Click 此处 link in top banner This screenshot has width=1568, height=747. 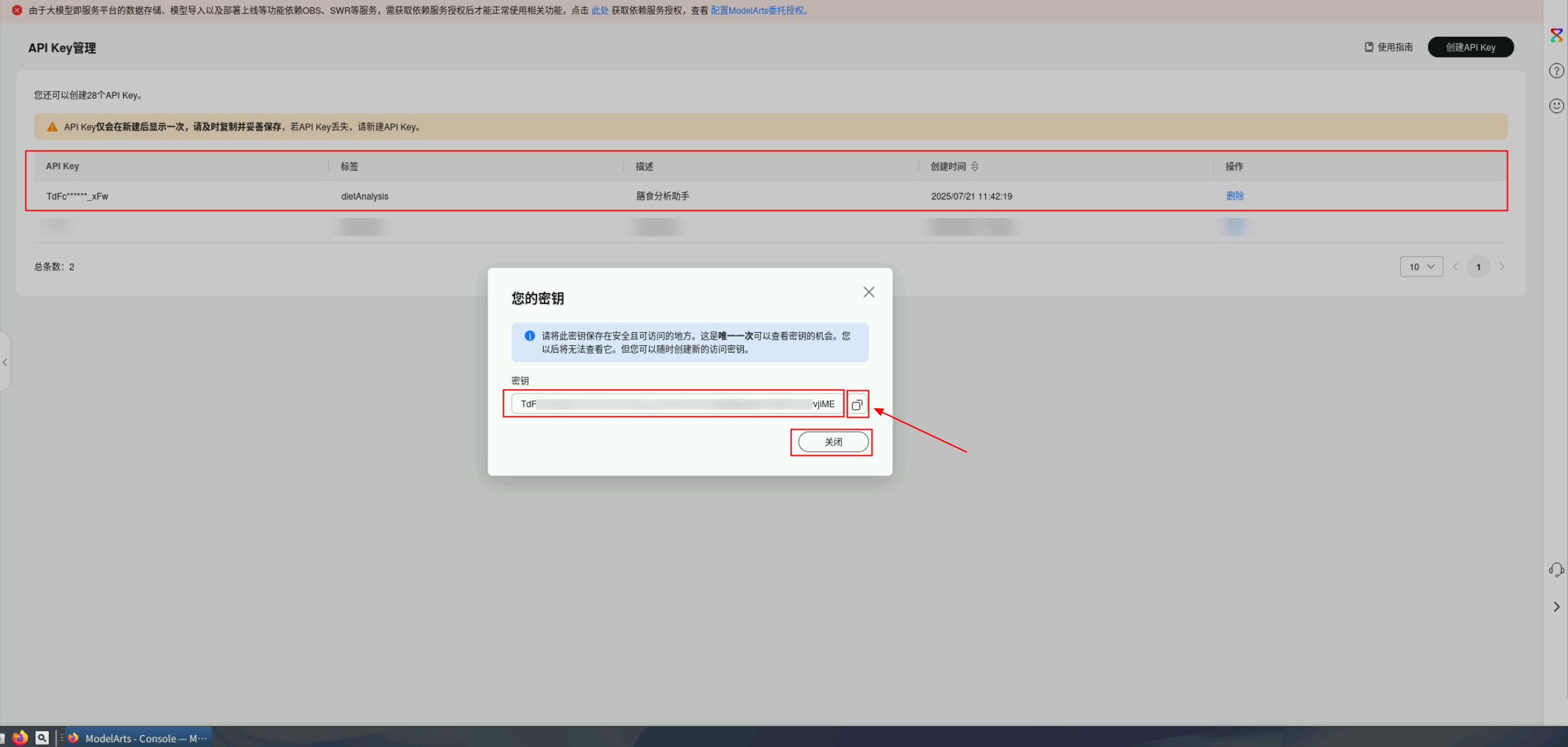(599, 10)
